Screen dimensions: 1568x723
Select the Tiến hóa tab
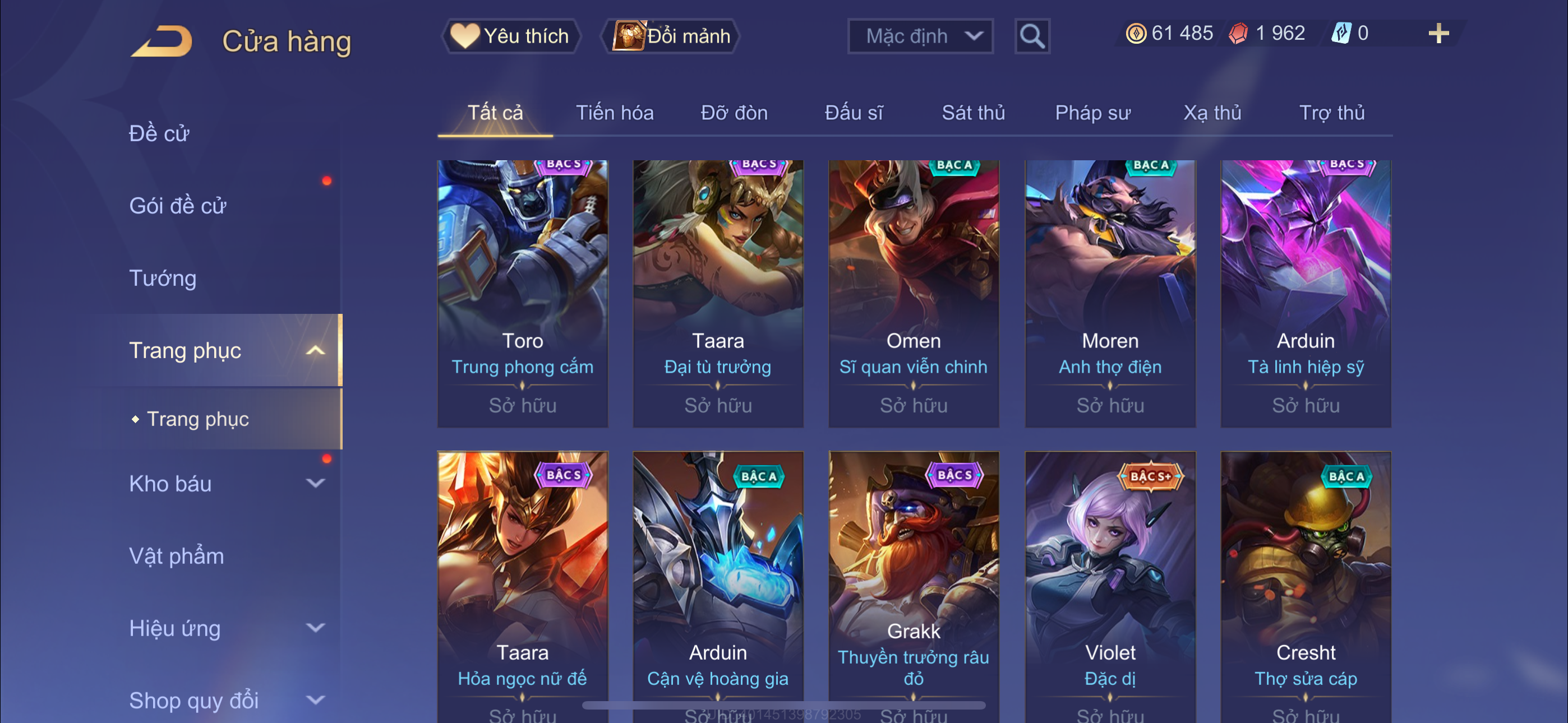(x=614, y=113)
